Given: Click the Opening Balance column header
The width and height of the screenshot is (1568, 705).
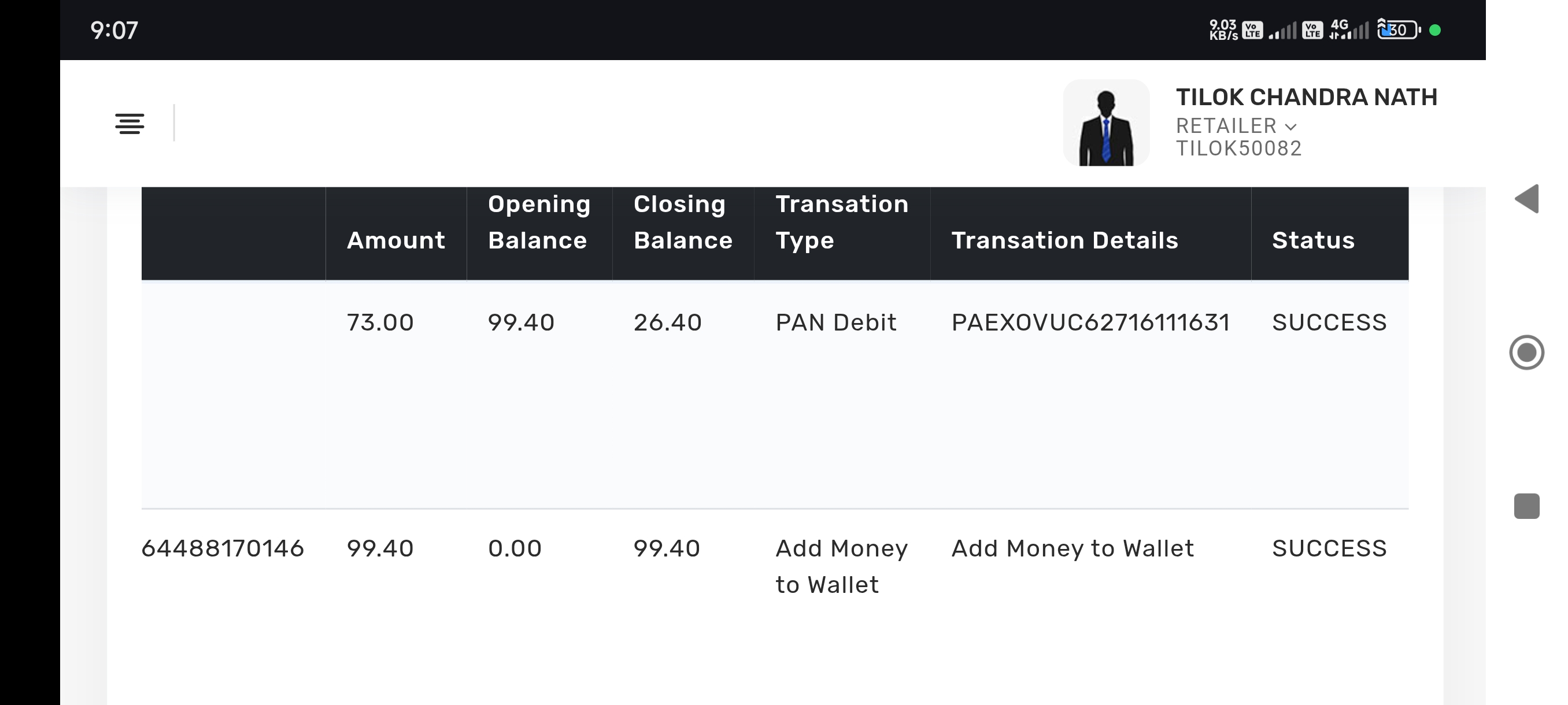Looking at the screenshot, I should (539, 222).
